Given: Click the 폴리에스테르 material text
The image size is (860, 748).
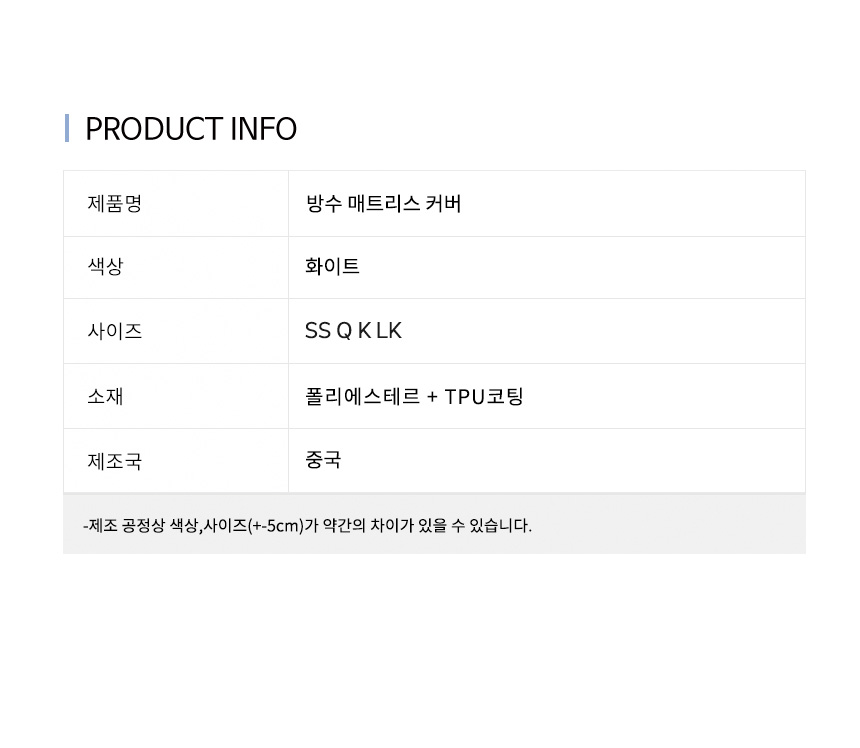Looking at the screenshot, I should [362, 396].
